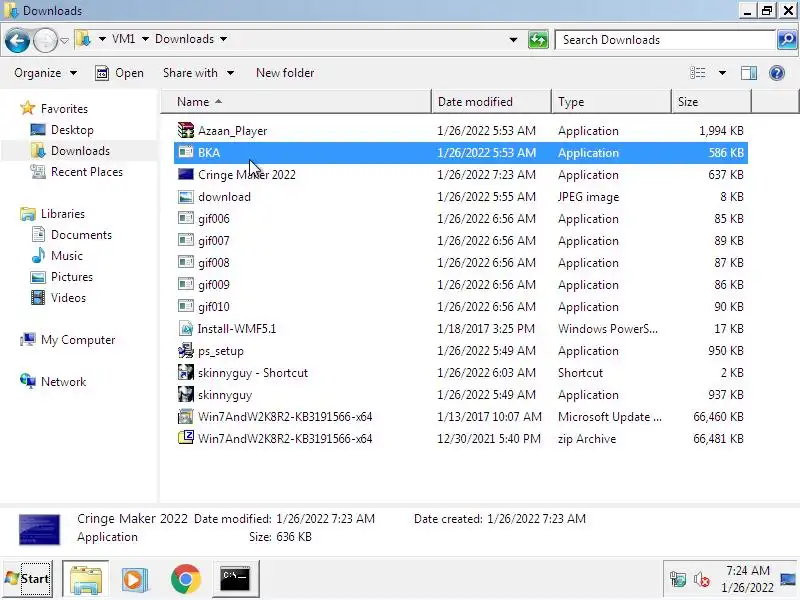Screen dimensions: 800x600
Task: Select the skinnyguy application icon
Action: [186, 394]
